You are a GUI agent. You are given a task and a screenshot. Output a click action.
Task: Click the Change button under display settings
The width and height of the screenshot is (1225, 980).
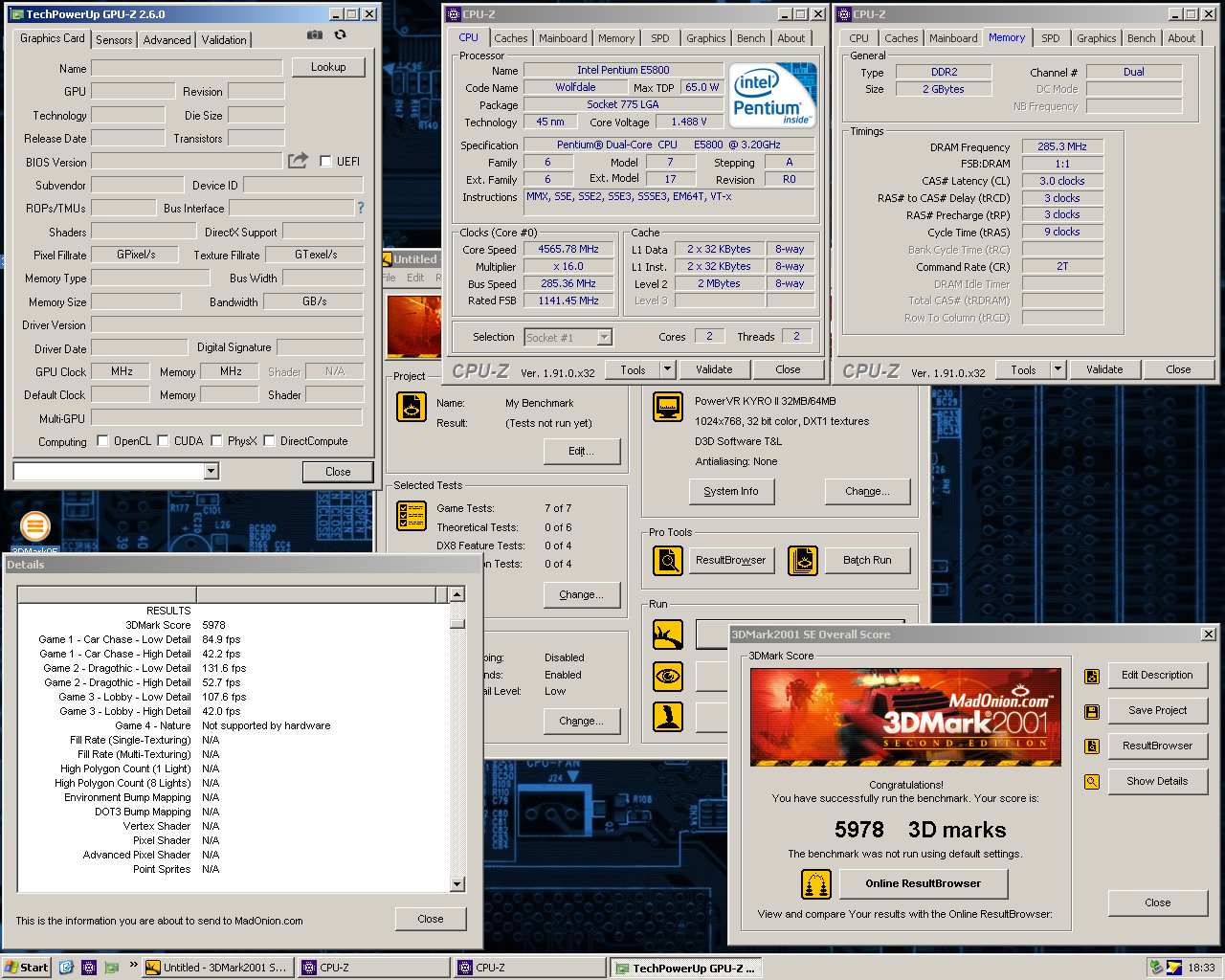(866, 491)
